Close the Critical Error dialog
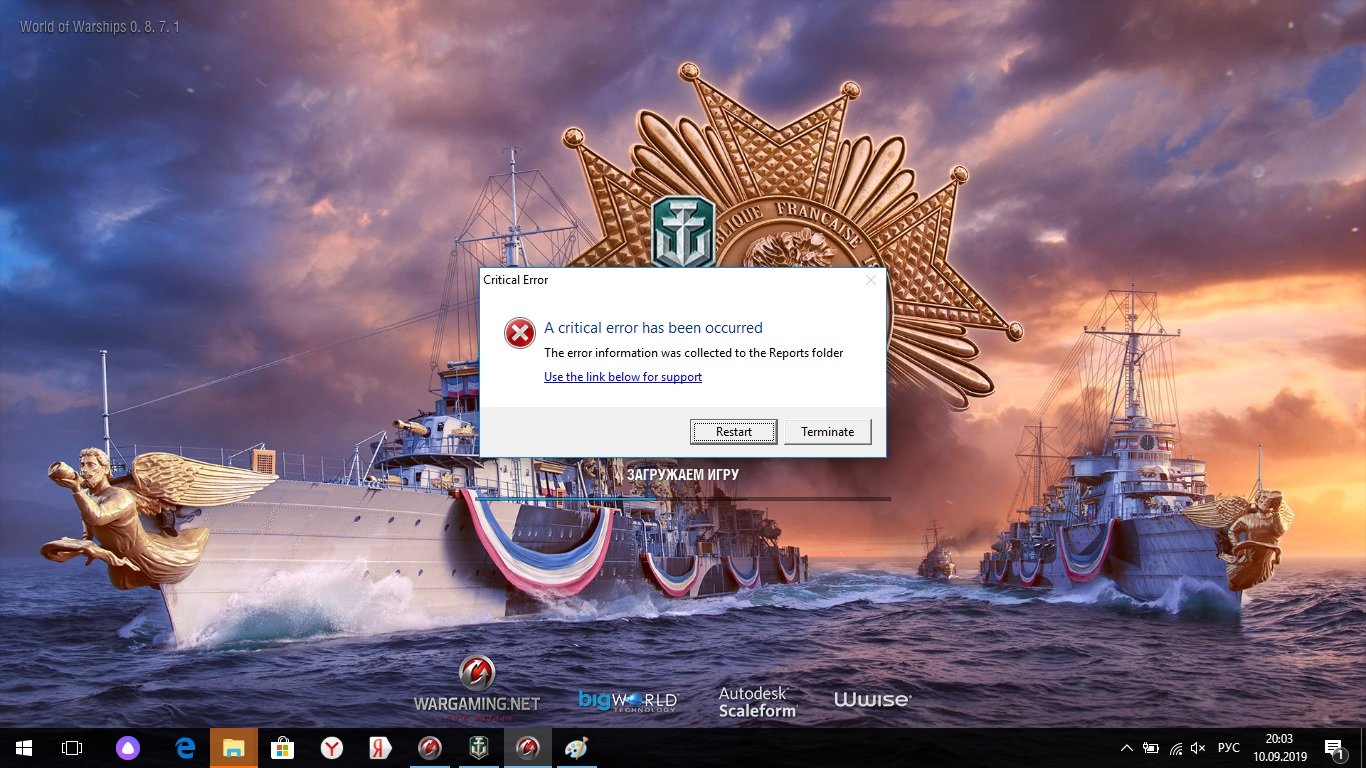 tap(870, 280)
